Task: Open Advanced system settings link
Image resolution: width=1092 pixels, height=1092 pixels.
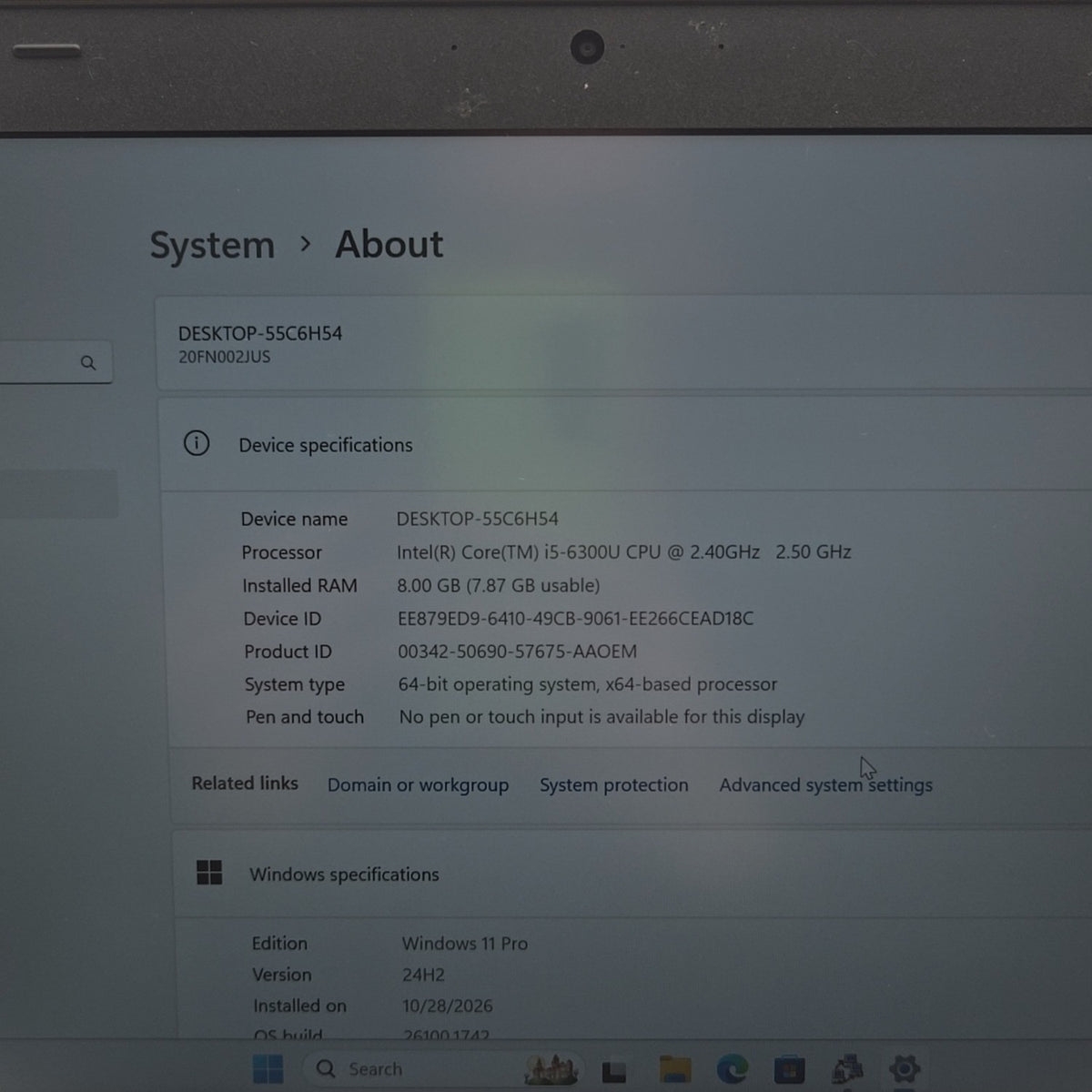Action: (826, 784)
